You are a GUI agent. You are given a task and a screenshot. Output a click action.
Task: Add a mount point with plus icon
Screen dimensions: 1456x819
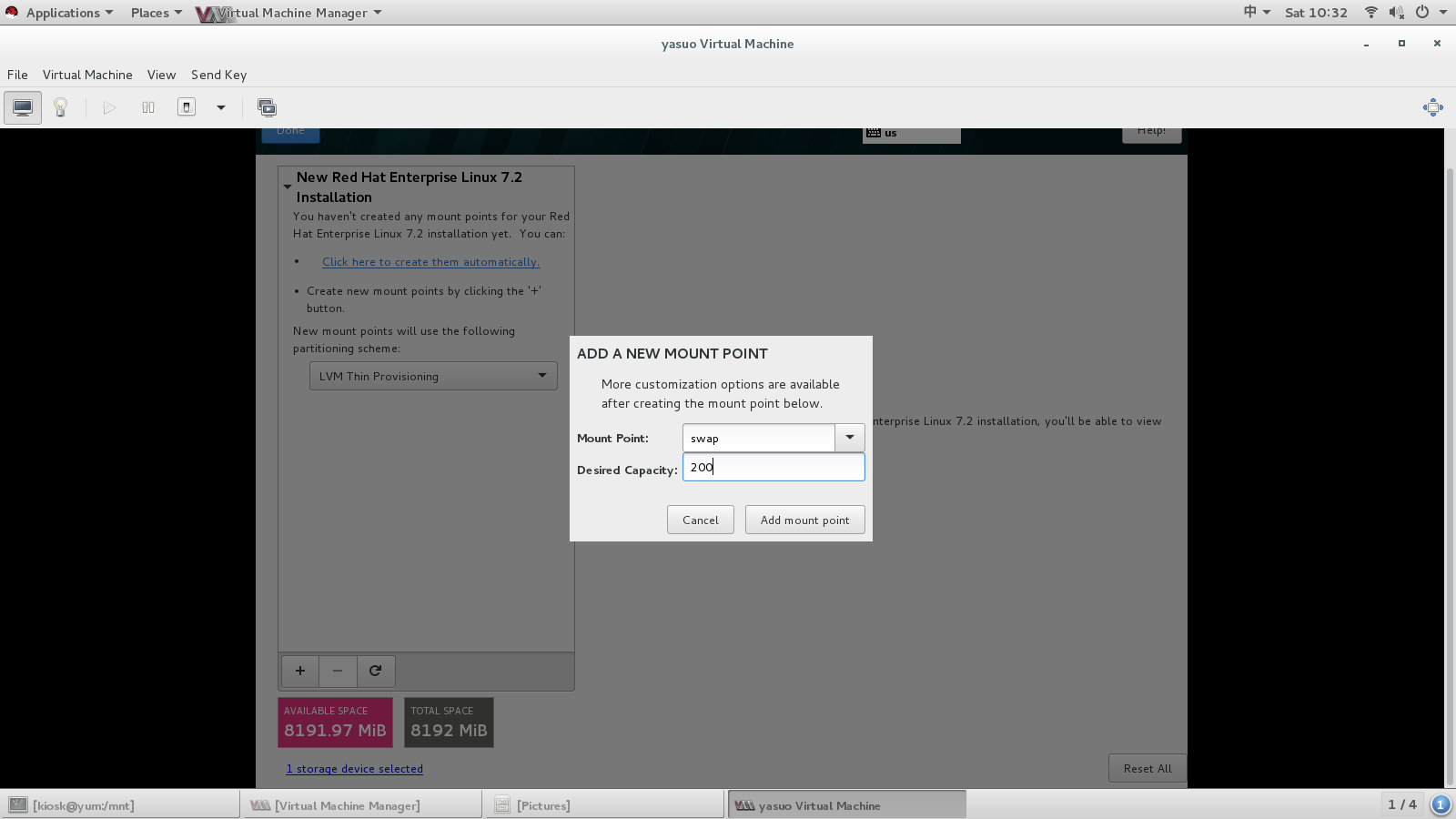pos(300,671)
